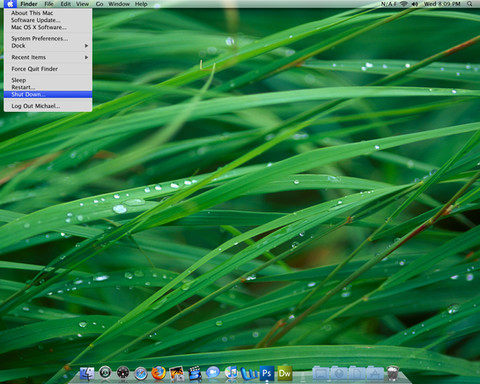Open the Window menu
480x384 pixels.
click(119, 4)
